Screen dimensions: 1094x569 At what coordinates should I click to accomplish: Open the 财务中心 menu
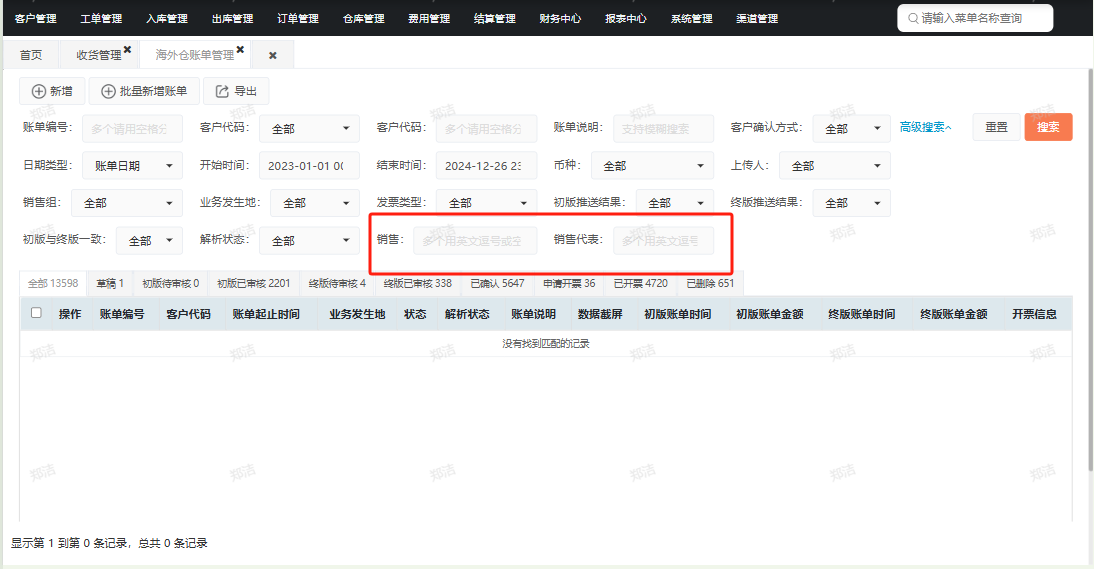click(560, 18)
